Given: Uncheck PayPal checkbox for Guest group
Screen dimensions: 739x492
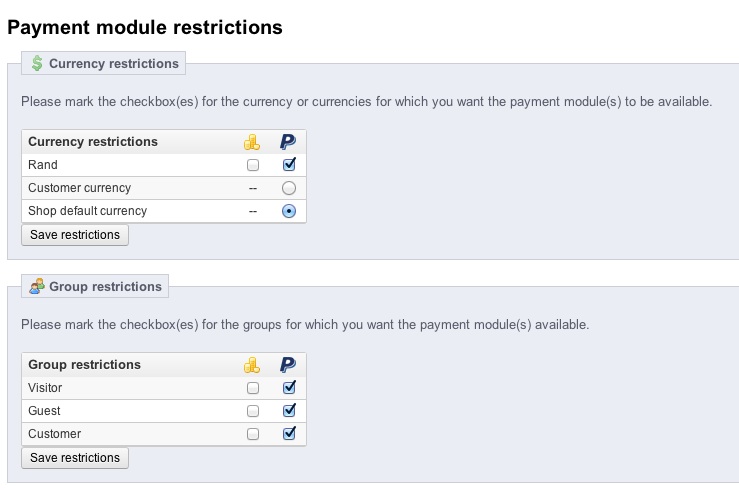Looking at the screenshot, I should coord(289,411).
